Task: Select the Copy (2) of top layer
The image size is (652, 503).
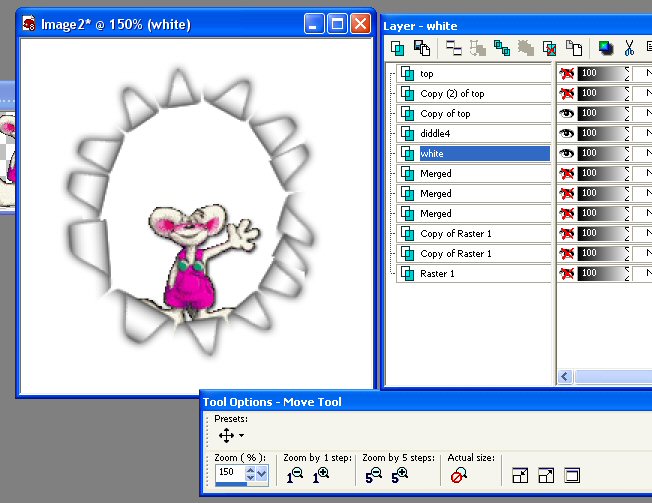Action: (x=473, y=94)
